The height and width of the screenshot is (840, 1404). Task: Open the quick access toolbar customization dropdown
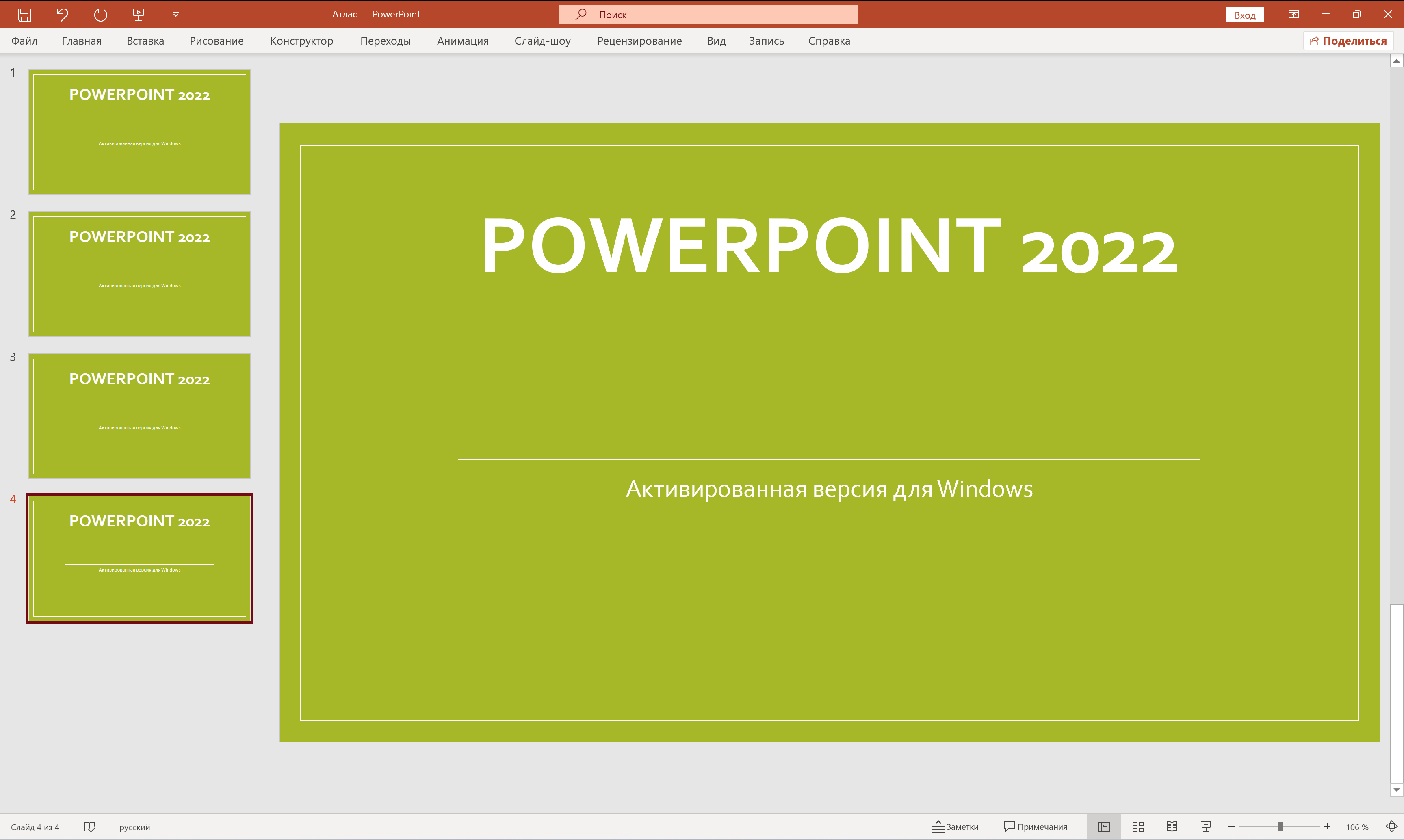coord(175,14)
